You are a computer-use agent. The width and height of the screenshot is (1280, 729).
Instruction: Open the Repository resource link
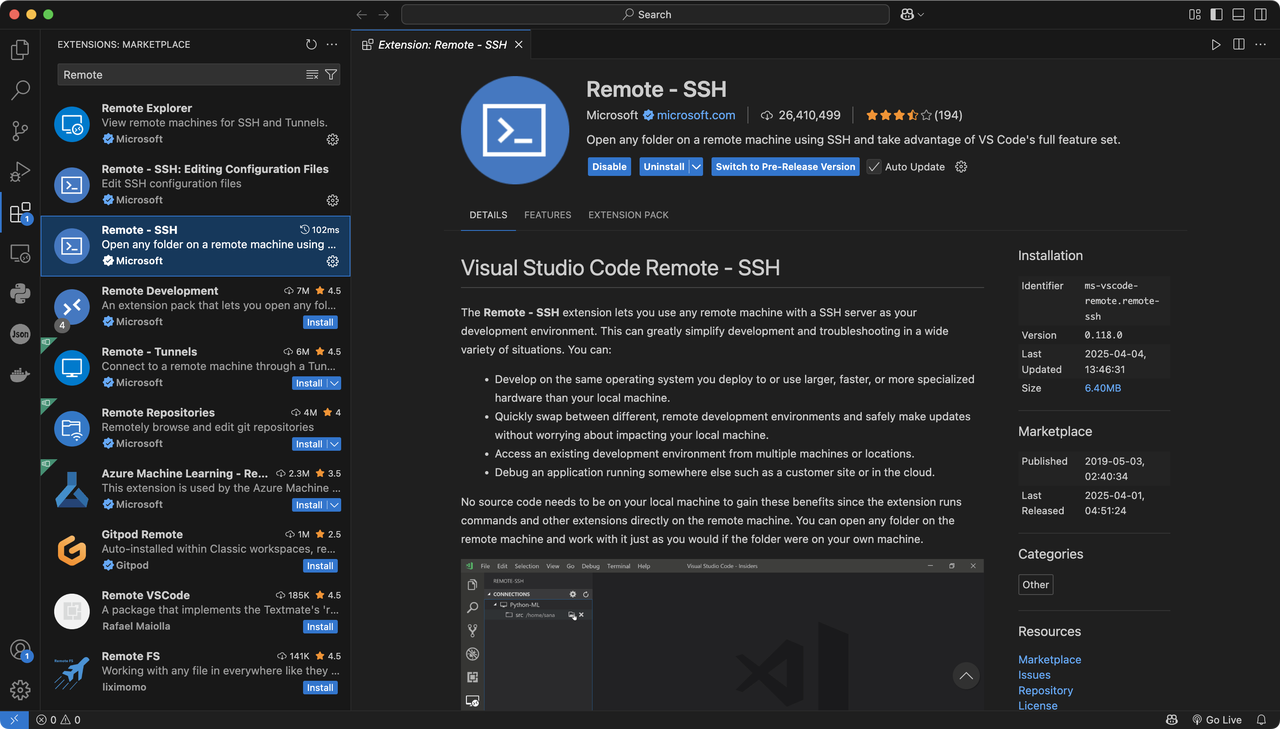point(1045,691)
